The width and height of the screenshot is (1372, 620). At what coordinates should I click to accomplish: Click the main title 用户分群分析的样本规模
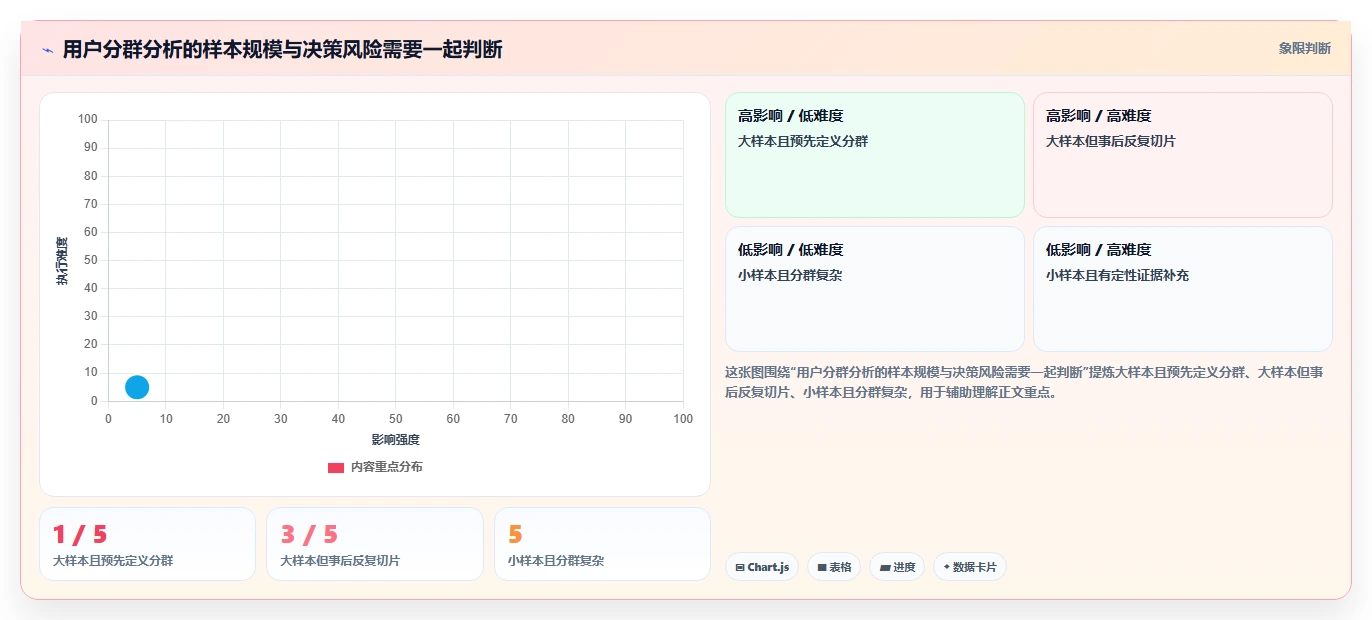(283, 49)
